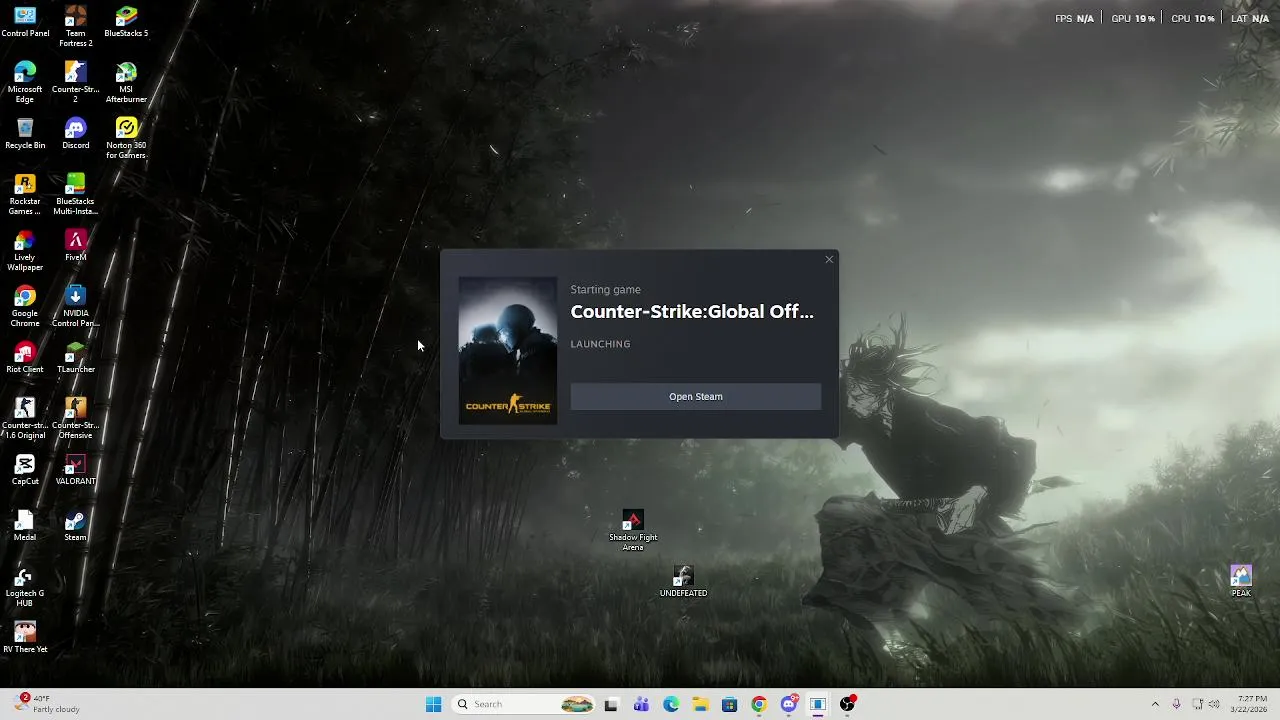Select the Recycle Bin icon
This screenshot has width=1280, height=720.
click(x=25, y=134)
